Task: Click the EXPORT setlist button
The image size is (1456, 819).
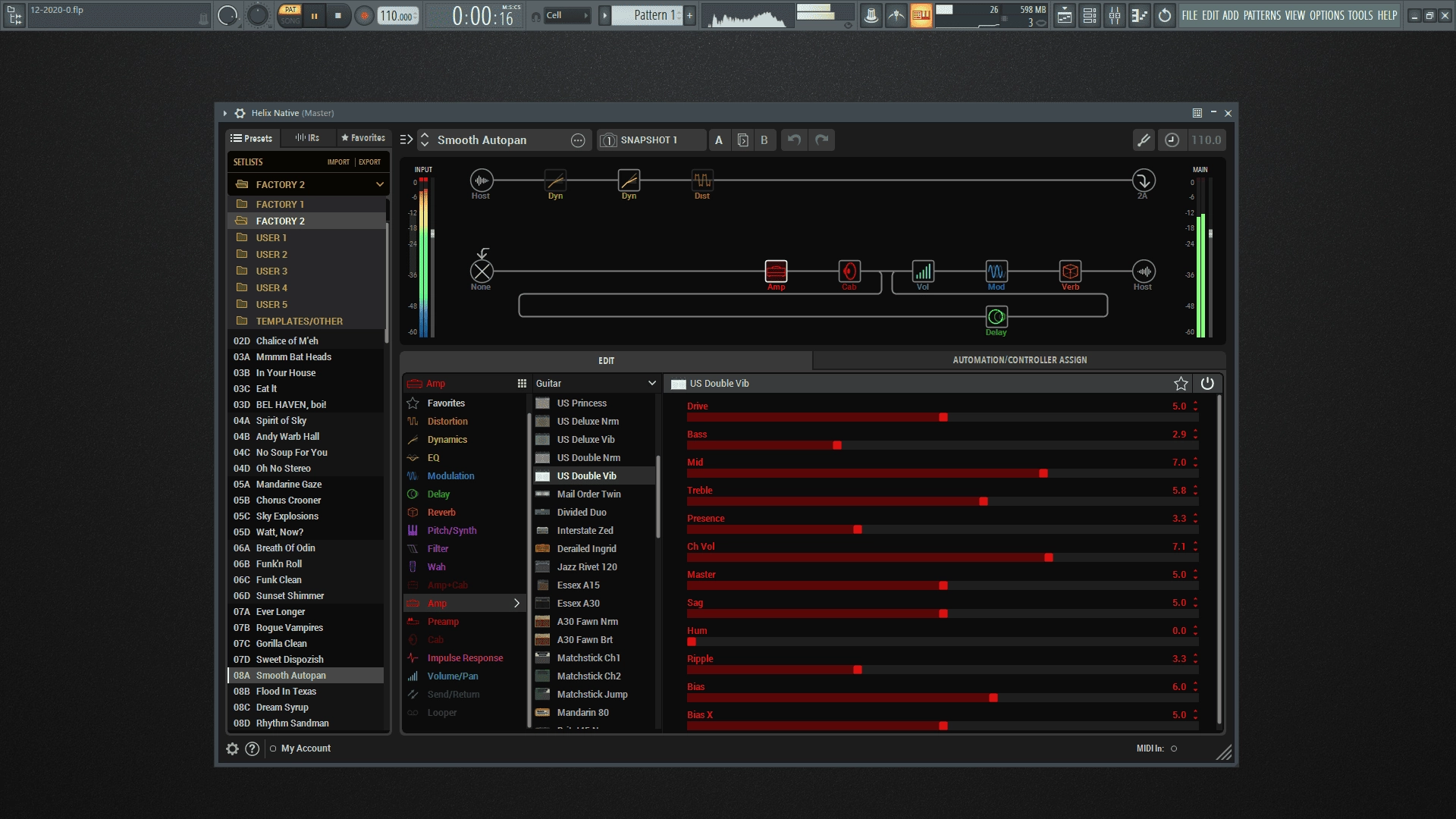Action: point(370,162)
